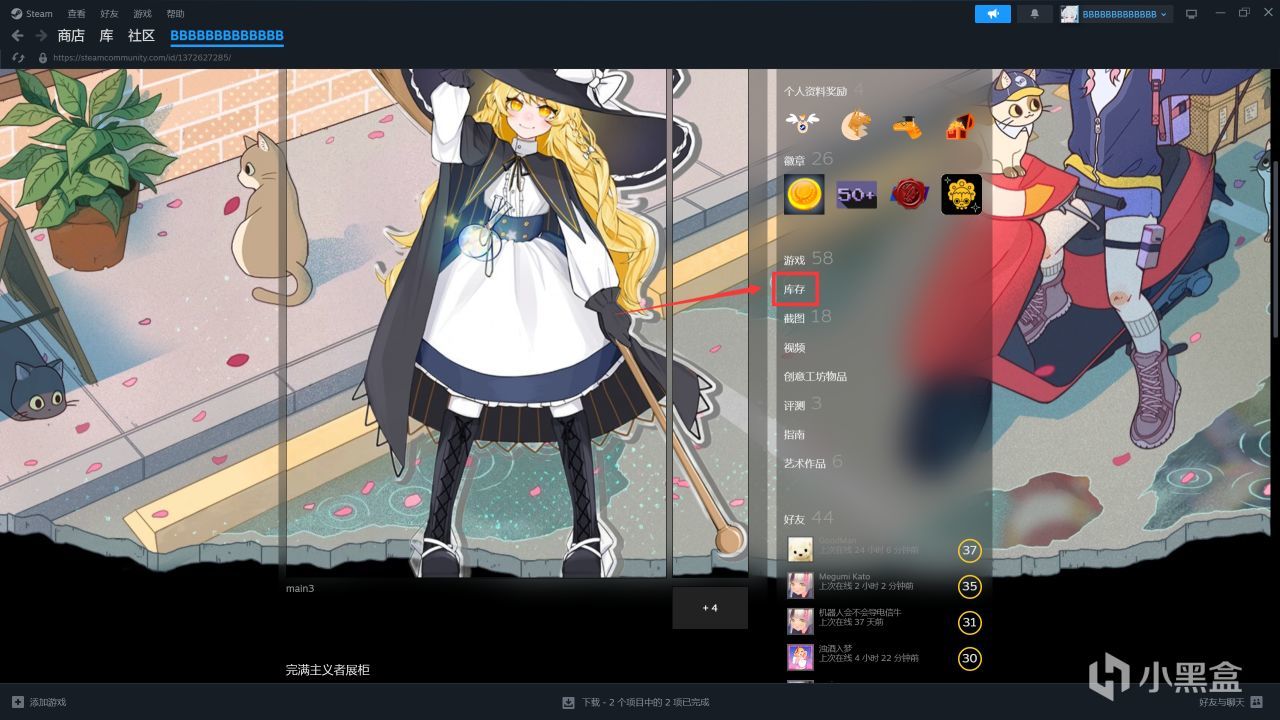Switch to the 库 tab

pos(107,36)
